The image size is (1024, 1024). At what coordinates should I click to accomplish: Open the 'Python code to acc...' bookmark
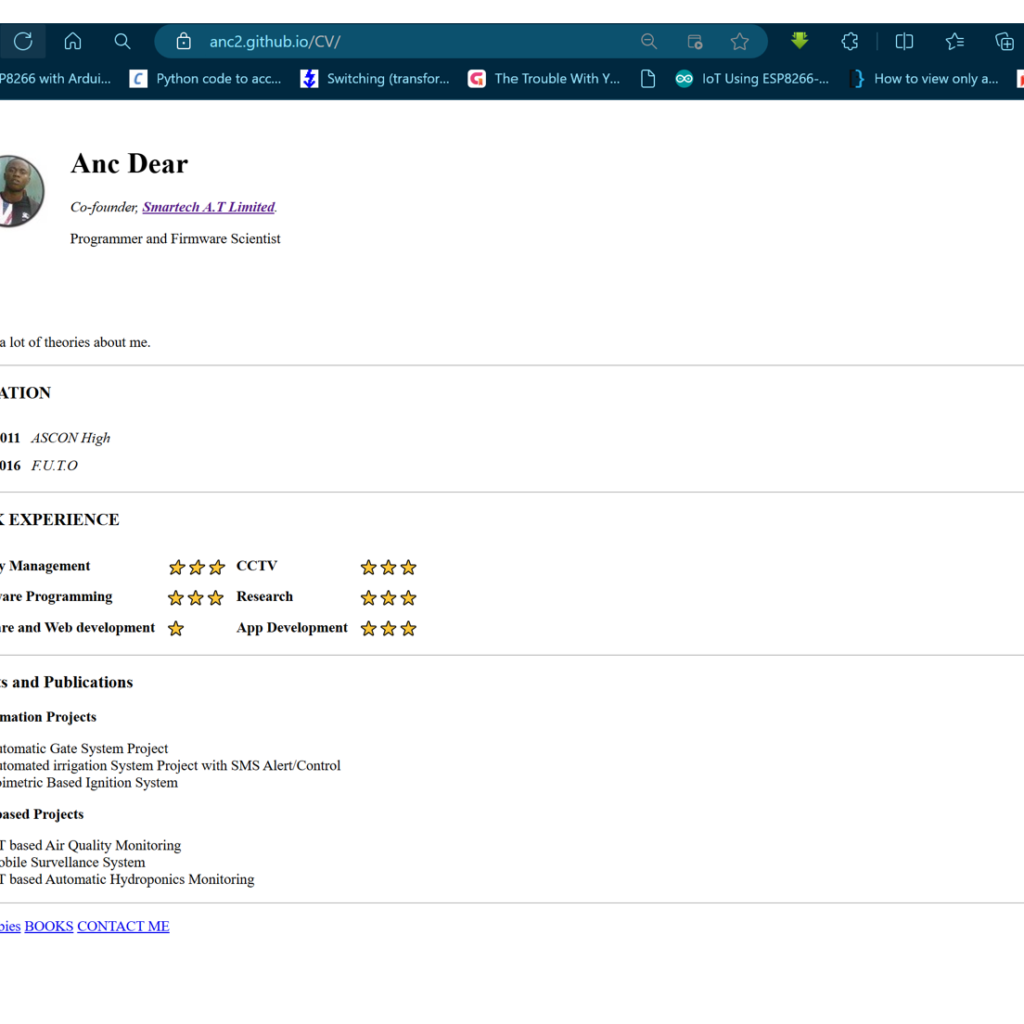218,79
